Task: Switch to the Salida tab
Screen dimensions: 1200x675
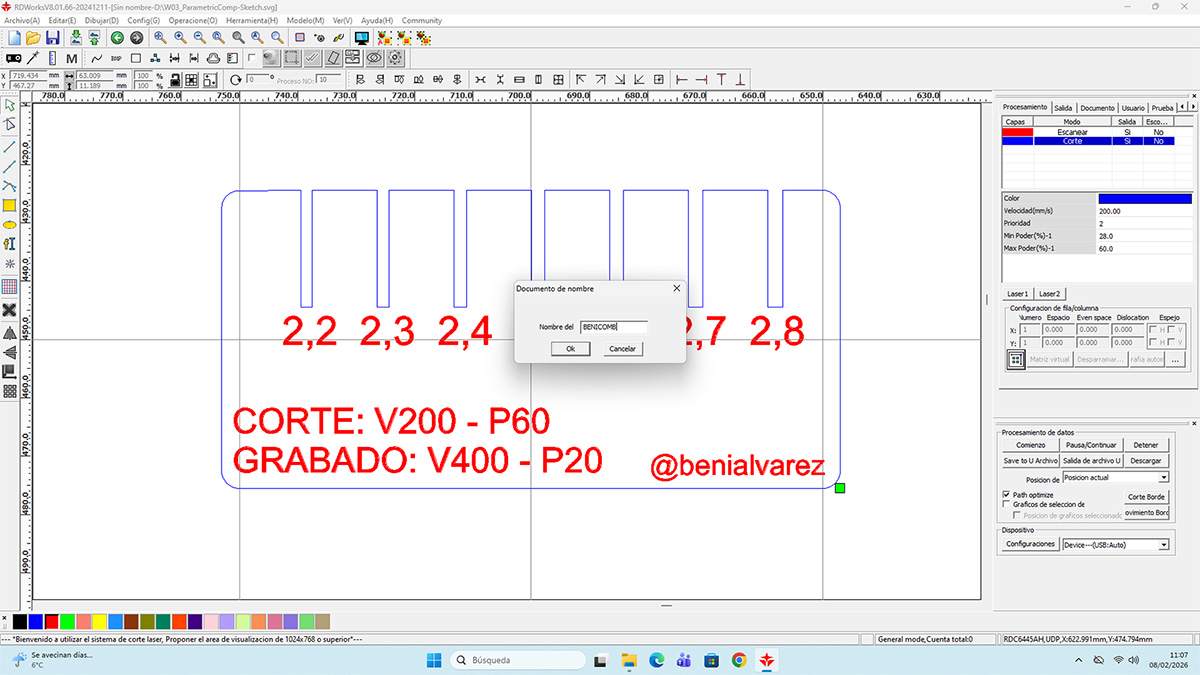Action: (x=1063, y=108)
